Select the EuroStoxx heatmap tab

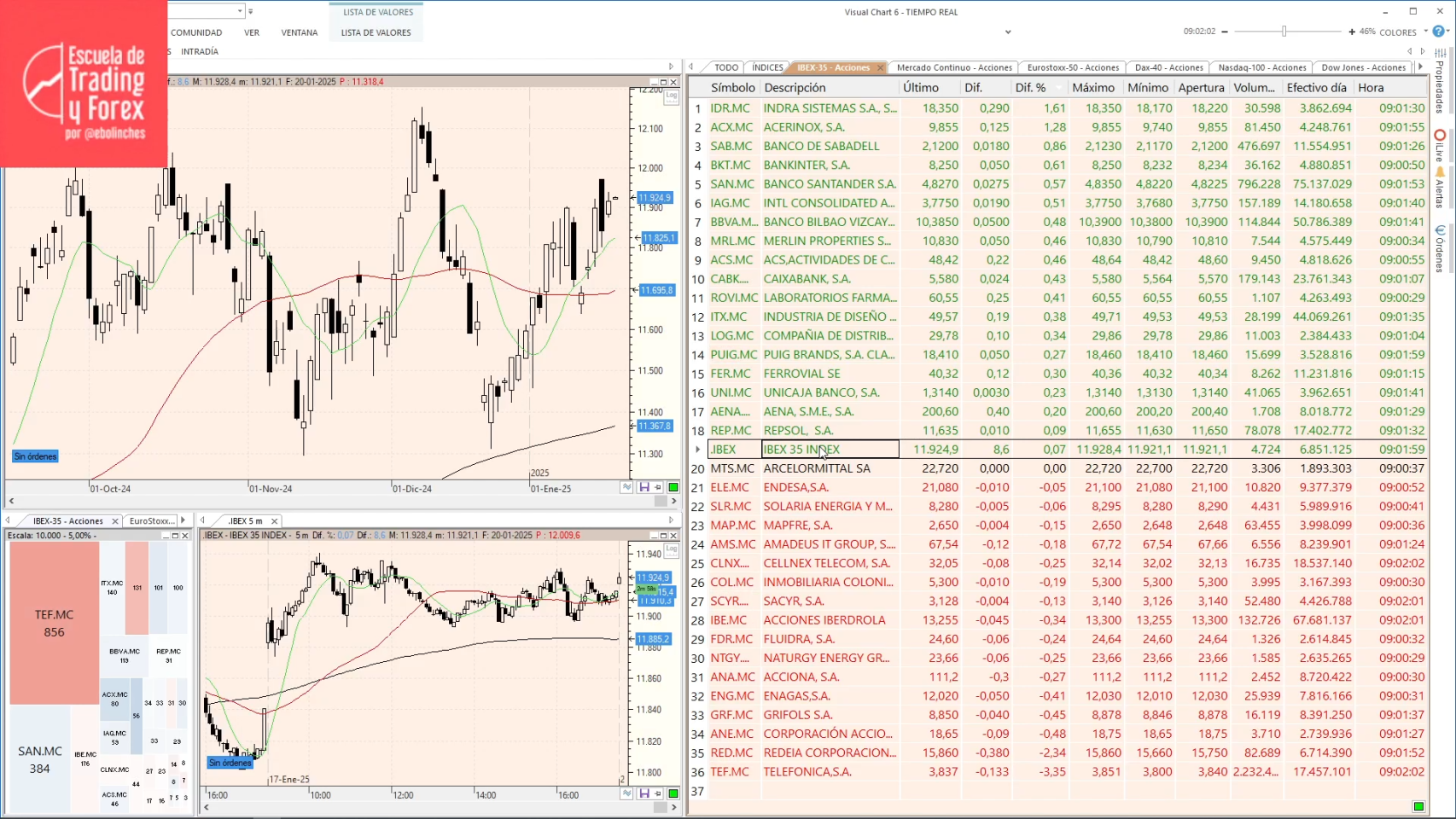pyautogui.click(x=151, y=521)
